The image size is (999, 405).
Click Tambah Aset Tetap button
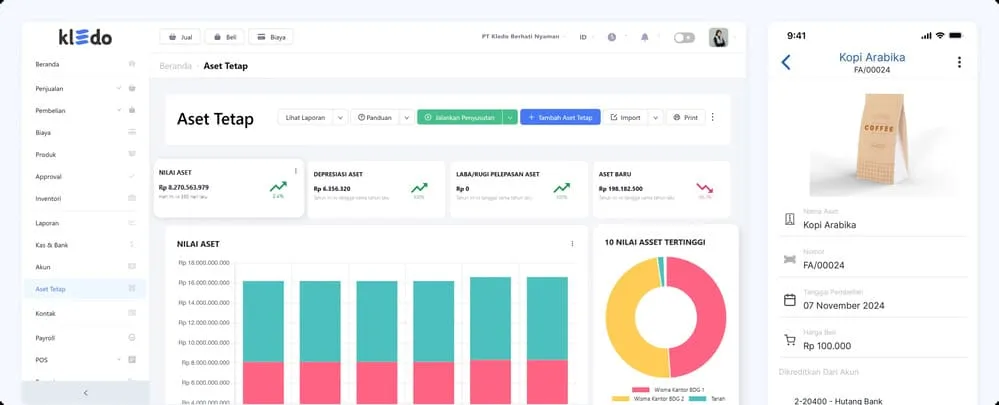(560, 117)
